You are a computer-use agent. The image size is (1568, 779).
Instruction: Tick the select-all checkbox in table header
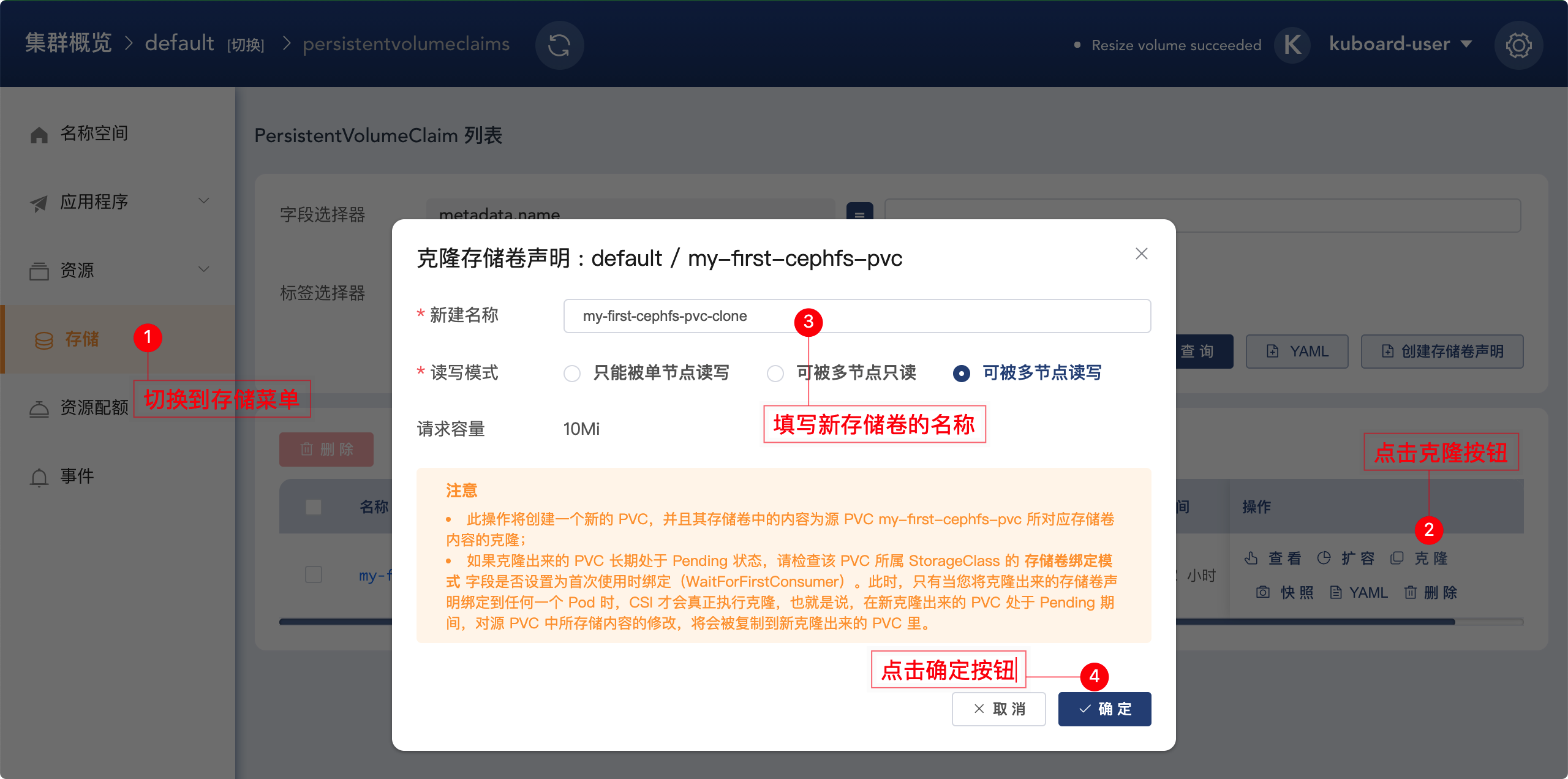[314, 506]
